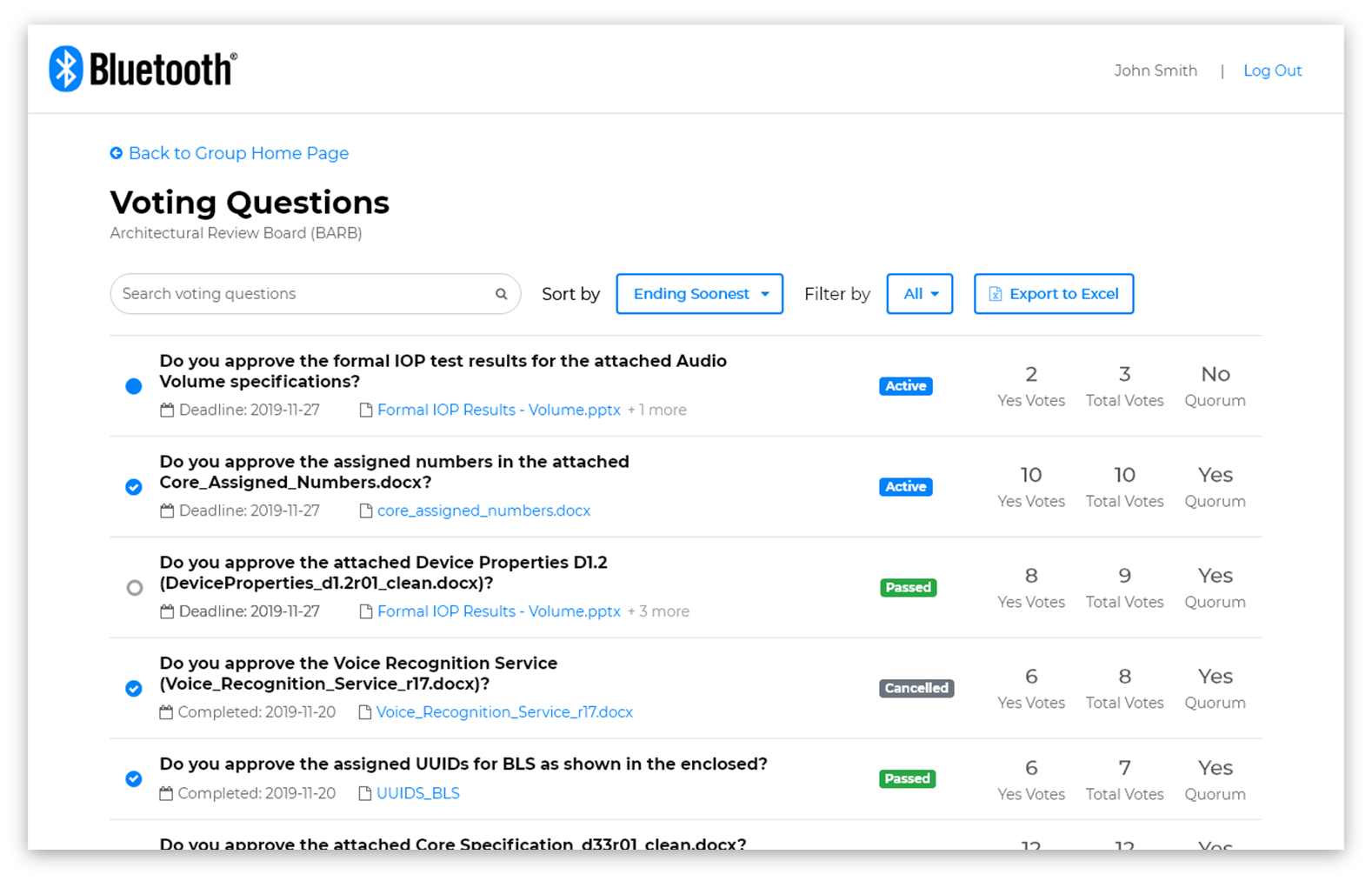
Task: Click the calendar icon beside Voice Recognition completed date
Action: point(166,712)
